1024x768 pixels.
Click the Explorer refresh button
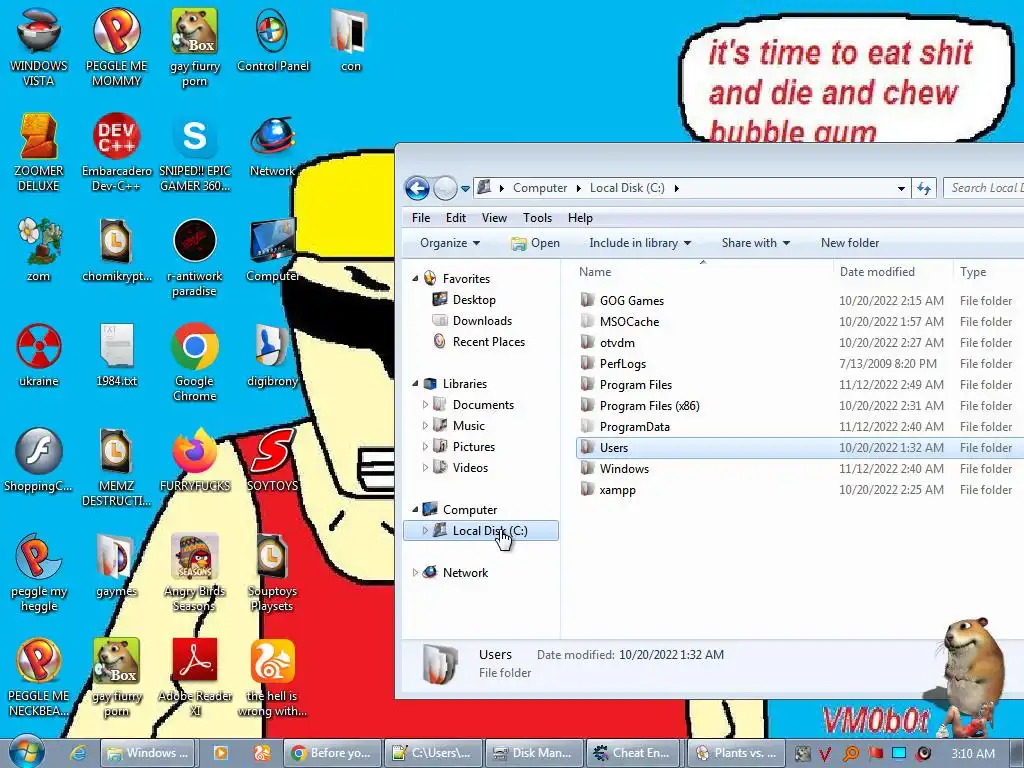click(923, 188)
